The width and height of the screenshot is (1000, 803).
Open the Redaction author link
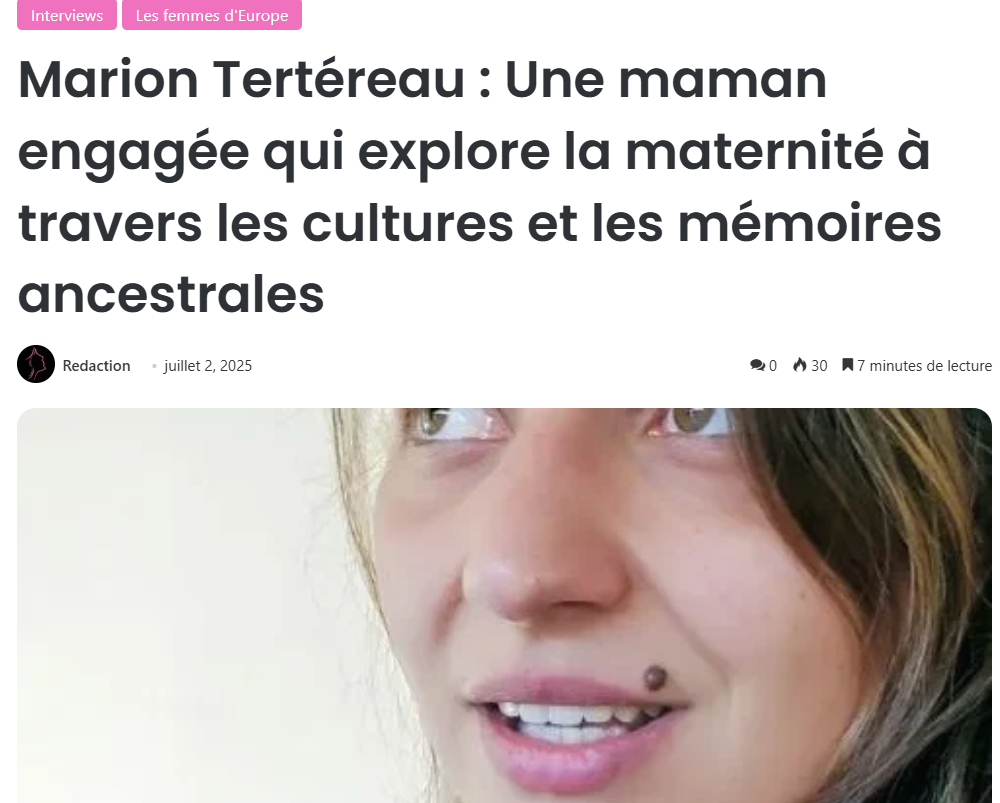[x=96, y=365]
